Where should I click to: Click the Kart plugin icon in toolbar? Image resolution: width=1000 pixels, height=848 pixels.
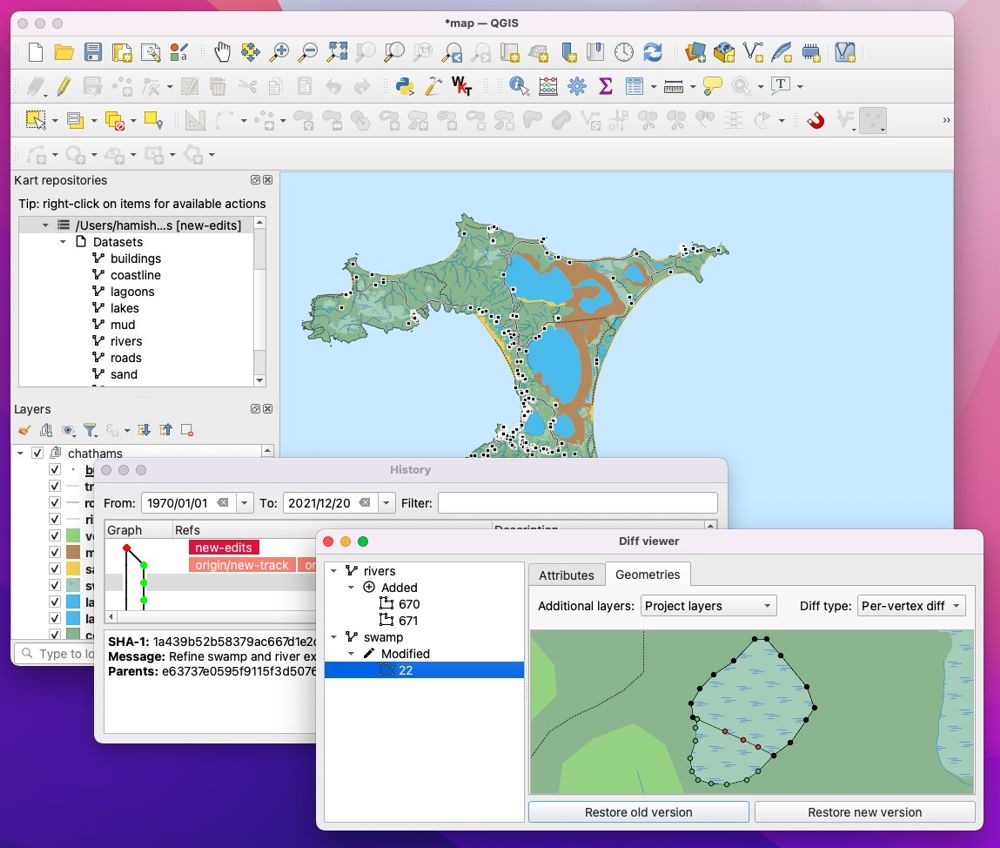click(845, 52)
